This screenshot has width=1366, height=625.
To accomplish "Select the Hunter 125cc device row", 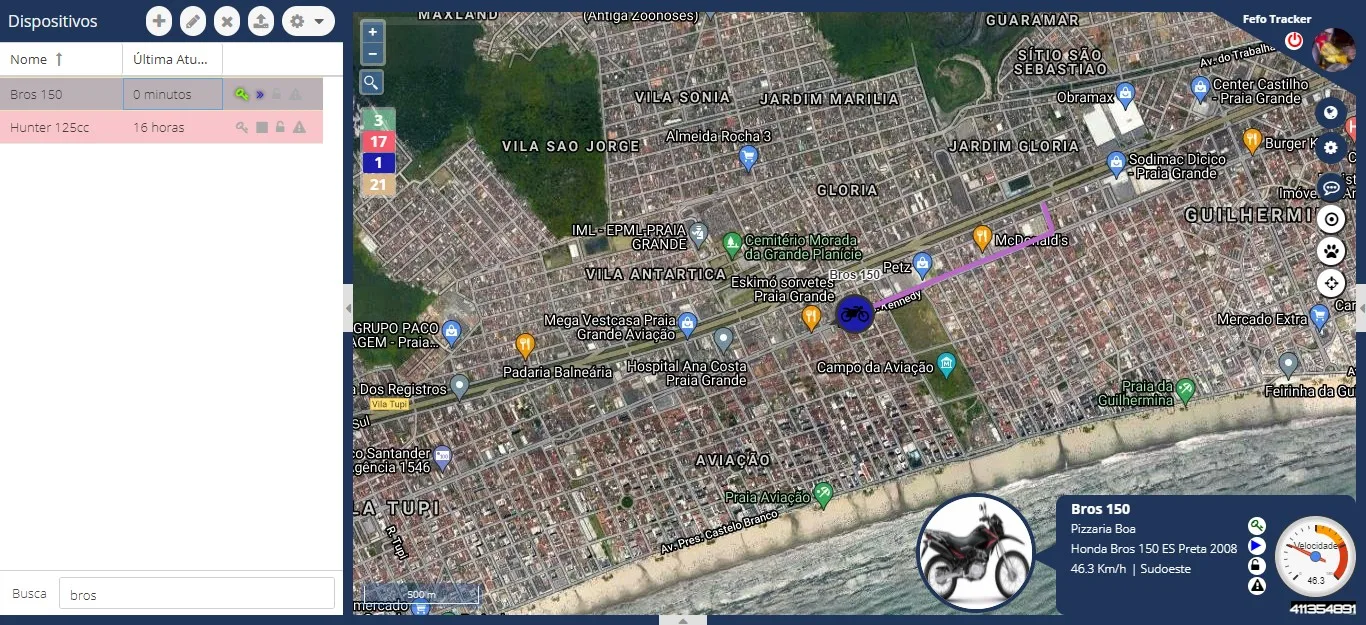I will (161, 127).
